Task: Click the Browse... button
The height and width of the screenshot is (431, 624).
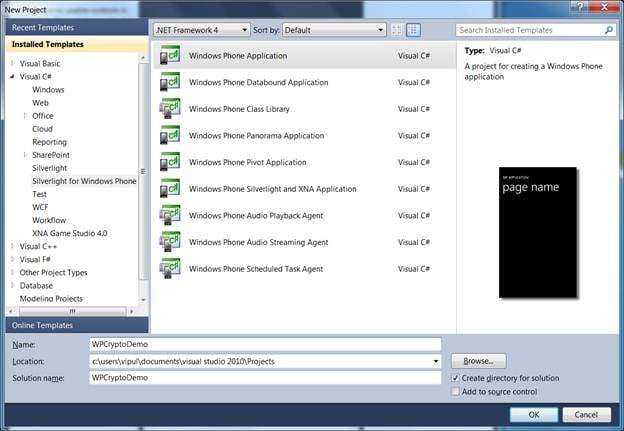Action: 478,361
